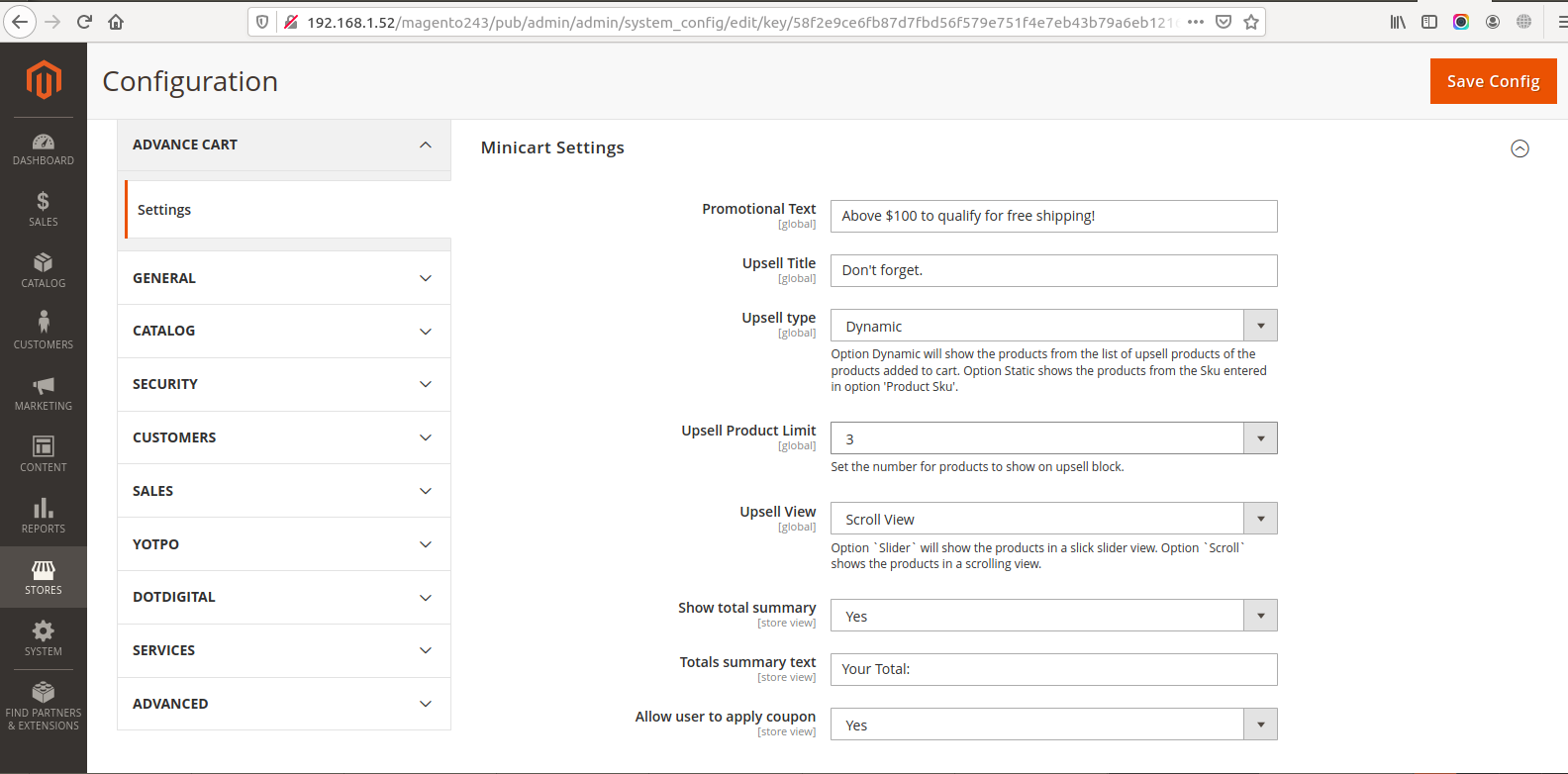Reload the page with browser refresh icon
This screenshot has width=1568, height=774.
[84, 22]
